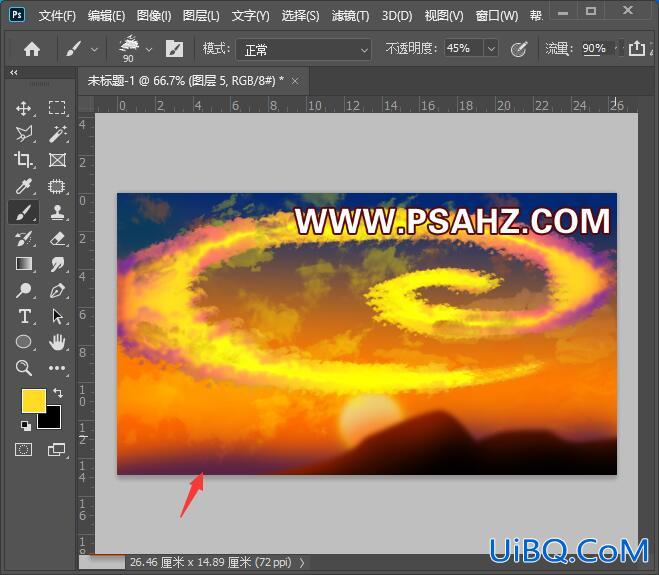Toggle the brush settings panel icon

tap(174, 49)
